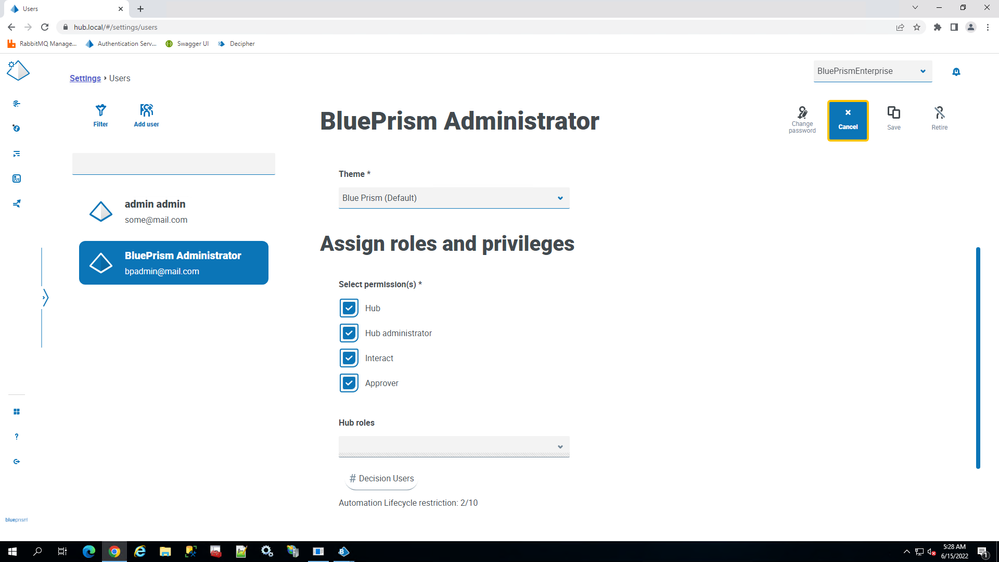The width and height of the screenshot is (999, 562).
Task: Open the Filter tool in the users panel
Action: click(101, 115)
